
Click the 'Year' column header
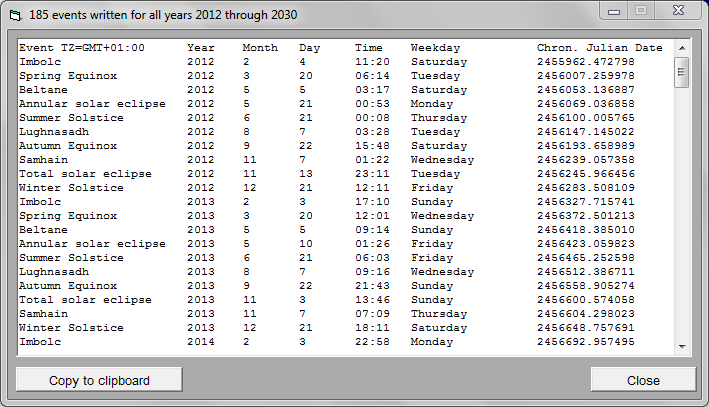[x=201, y=48]
